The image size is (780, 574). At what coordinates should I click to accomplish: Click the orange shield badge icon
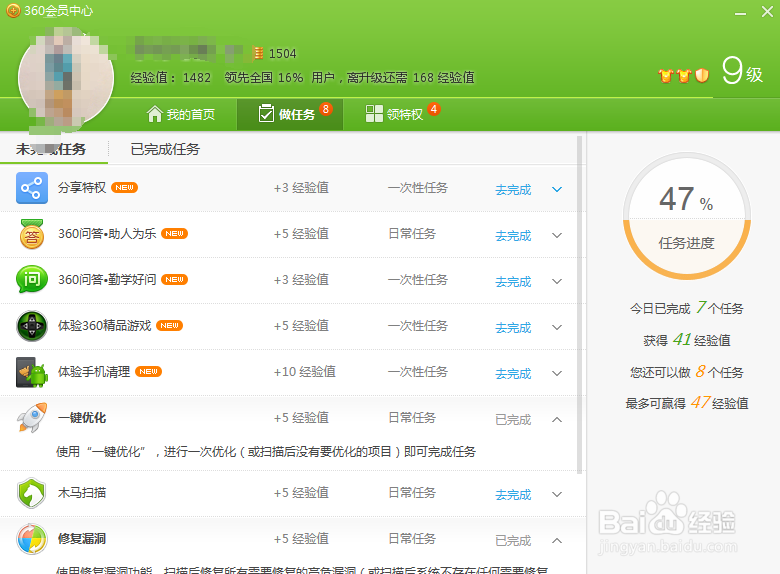pos(702,76)
